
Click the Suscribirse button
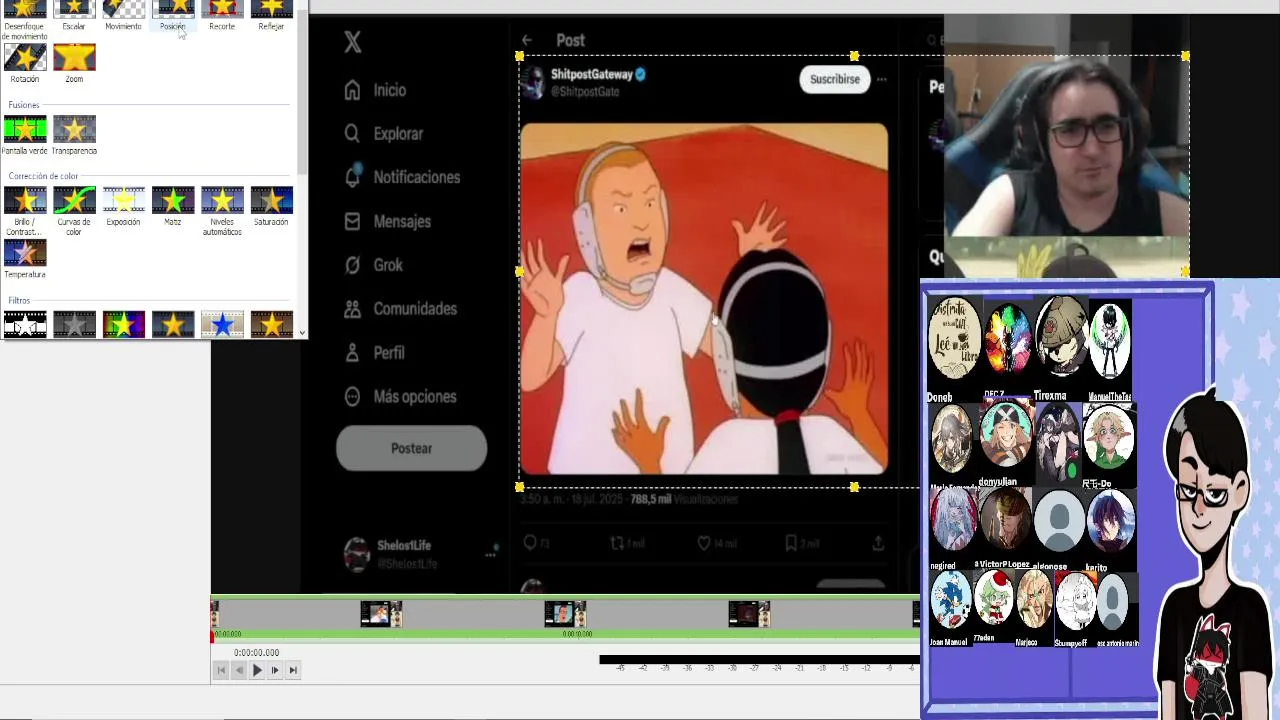tap(835, 79)
